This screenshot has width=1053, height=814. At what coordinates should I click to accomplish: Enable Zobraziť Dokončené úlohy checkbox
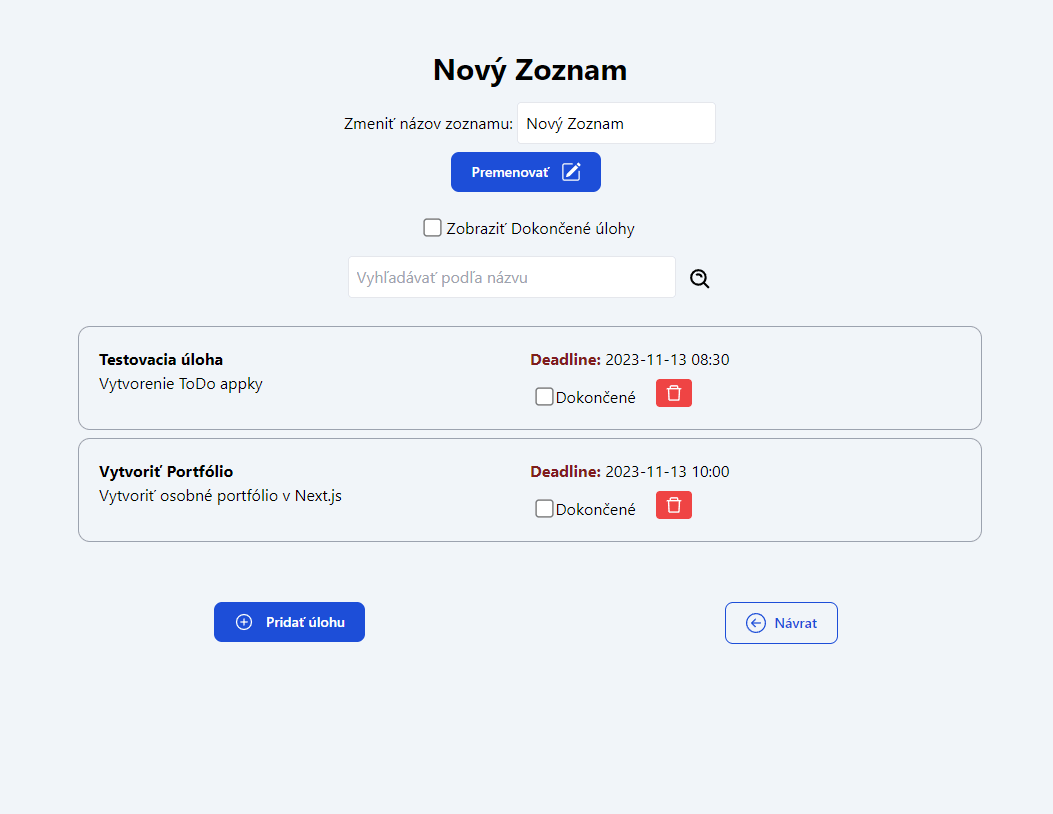(x=432, y=228)
